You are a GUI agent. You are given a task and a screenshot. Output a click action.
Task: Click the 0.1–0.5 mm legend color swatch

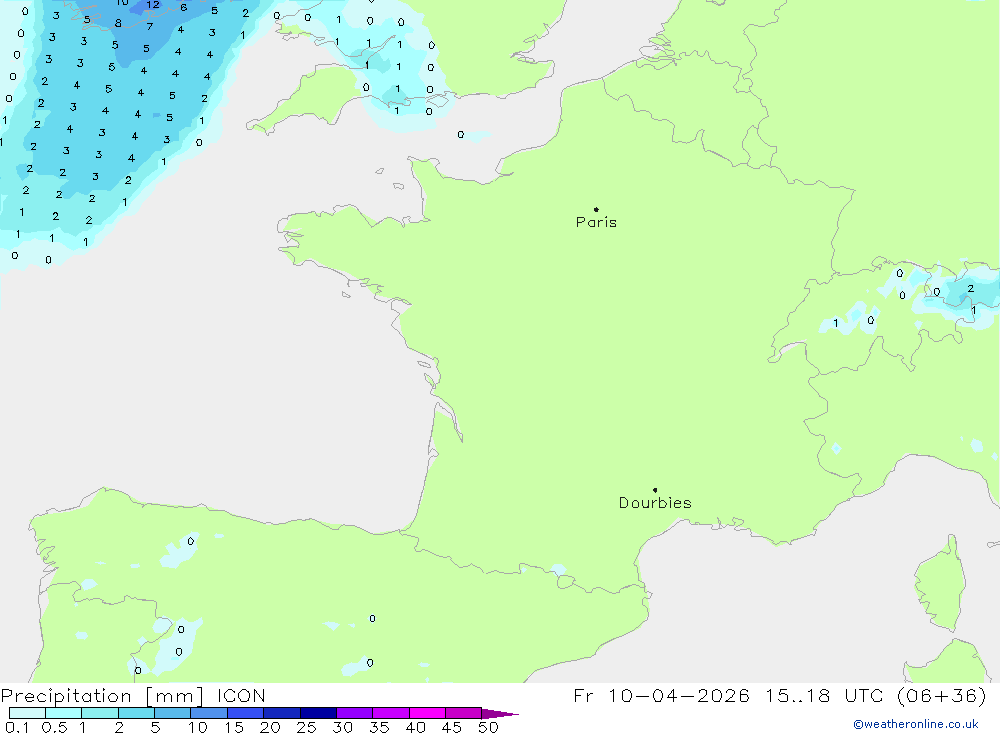tap(27, 713)
